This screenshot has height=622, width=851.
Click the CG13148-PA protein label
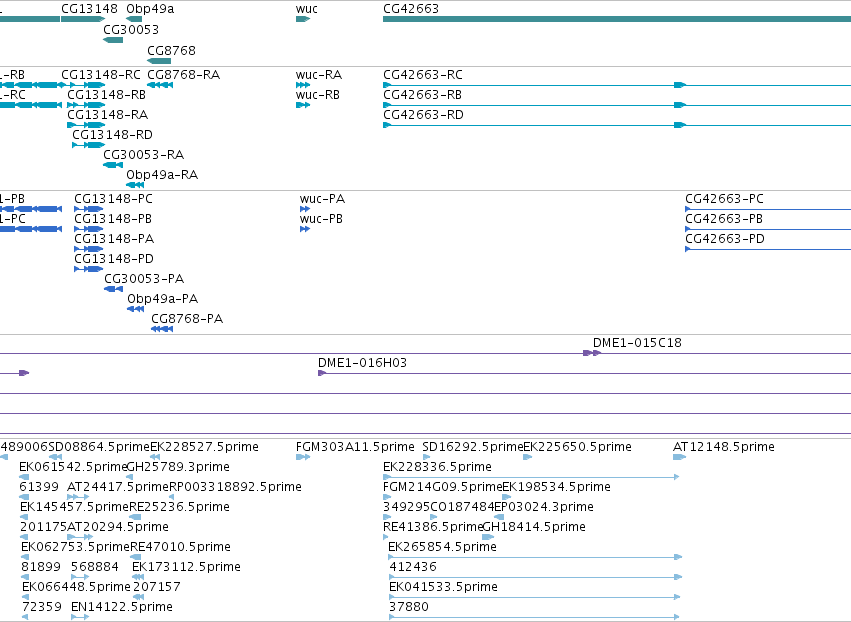[114, 239]
